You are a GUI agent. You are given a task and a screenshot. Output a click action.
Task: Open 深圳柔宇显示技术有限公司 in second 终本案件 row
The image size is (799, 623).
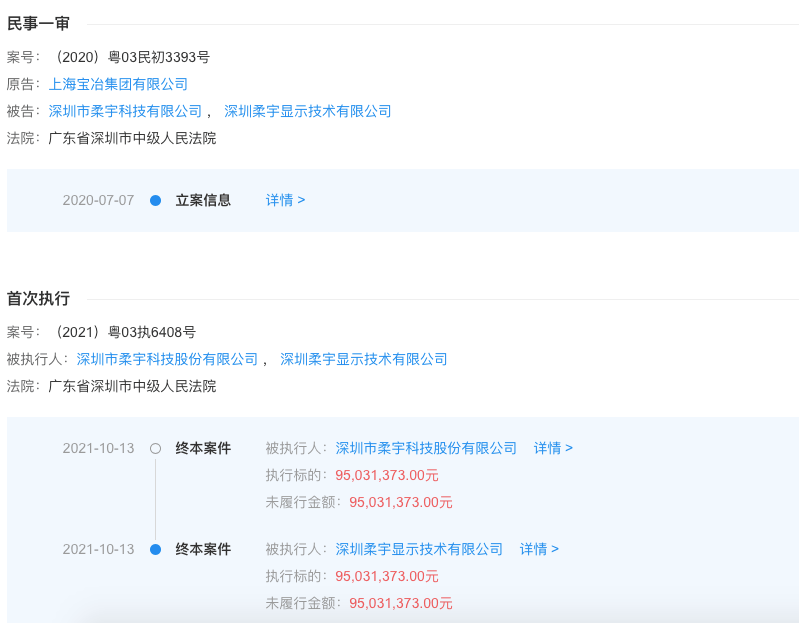pyautogui.click(x=419, y=549)
